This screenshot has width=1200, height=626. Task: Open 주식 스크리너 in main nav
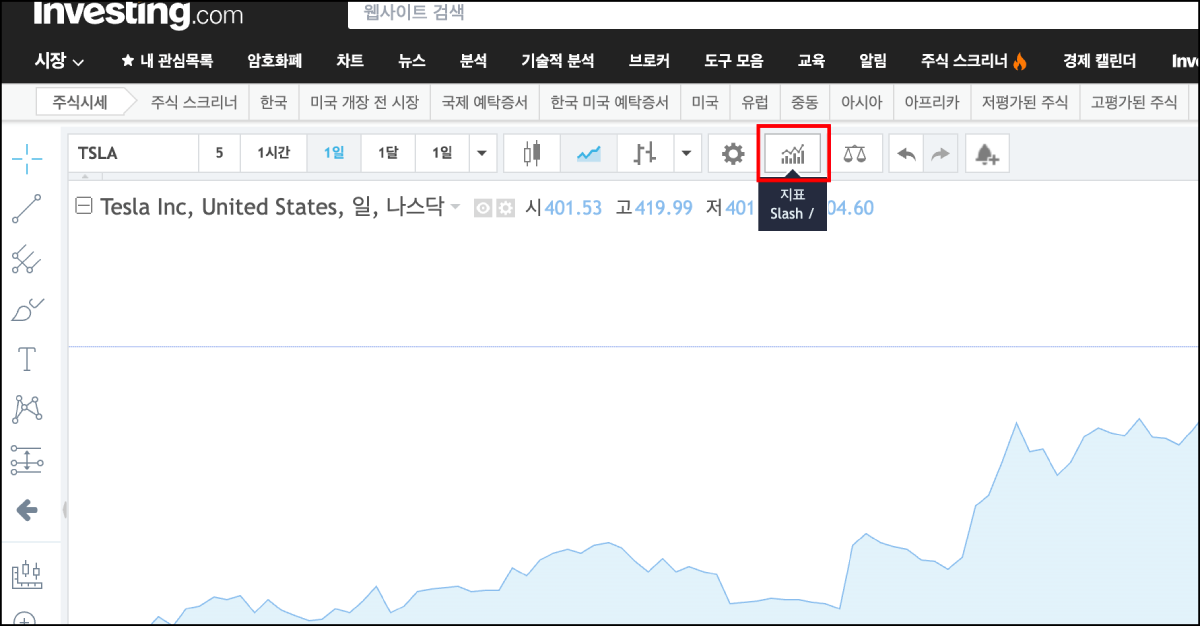[x=974, y=61]
